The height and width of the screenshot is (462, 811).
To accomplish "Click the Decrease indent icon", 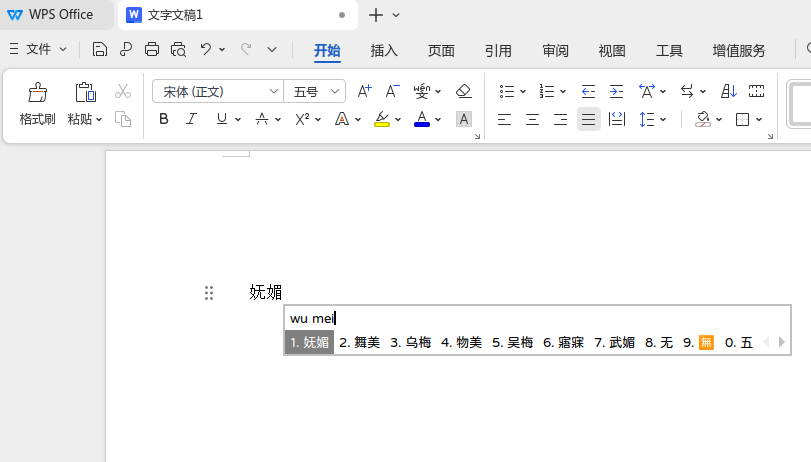I will pyautogui.click(x=588, y=92).
